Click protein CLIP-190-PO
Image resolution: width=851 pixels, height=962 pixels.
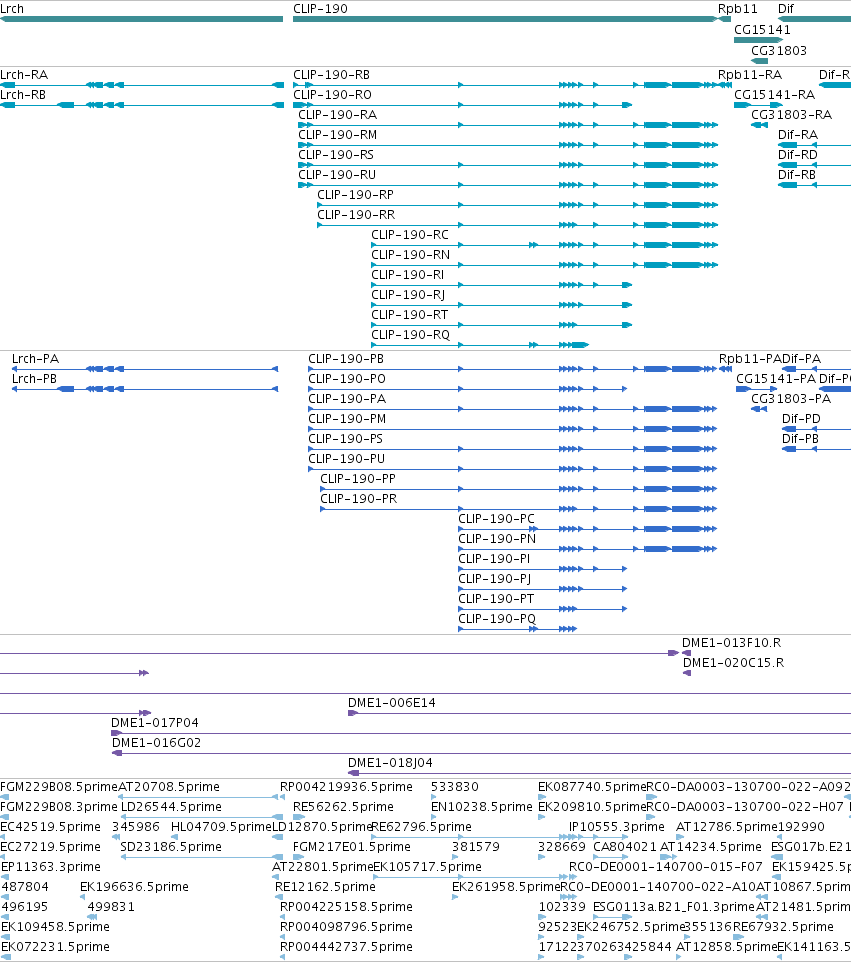[347, 379]
